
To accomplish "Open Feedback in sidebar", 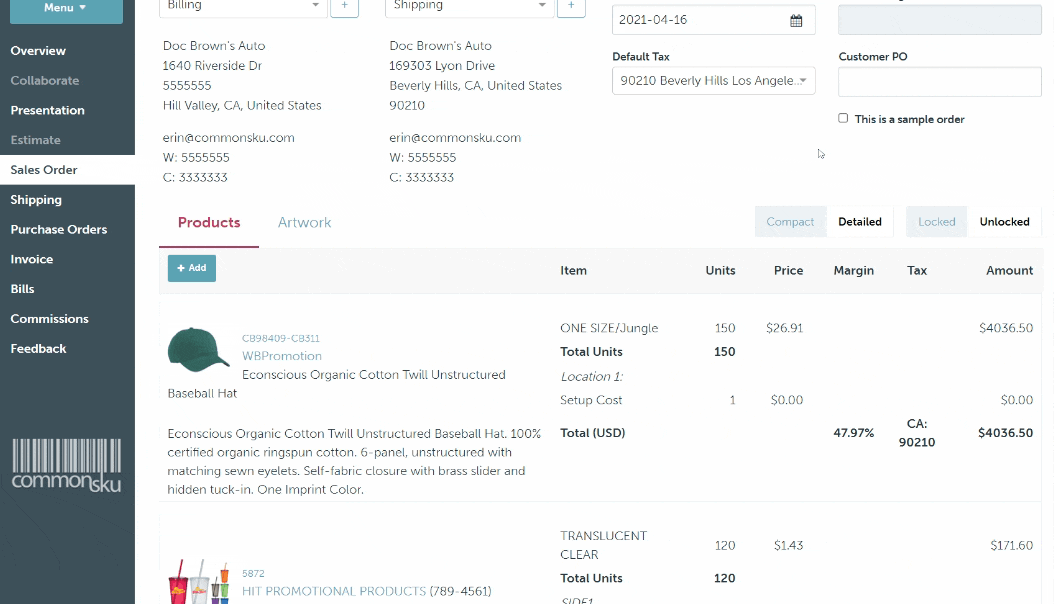I will click(38, 349).
